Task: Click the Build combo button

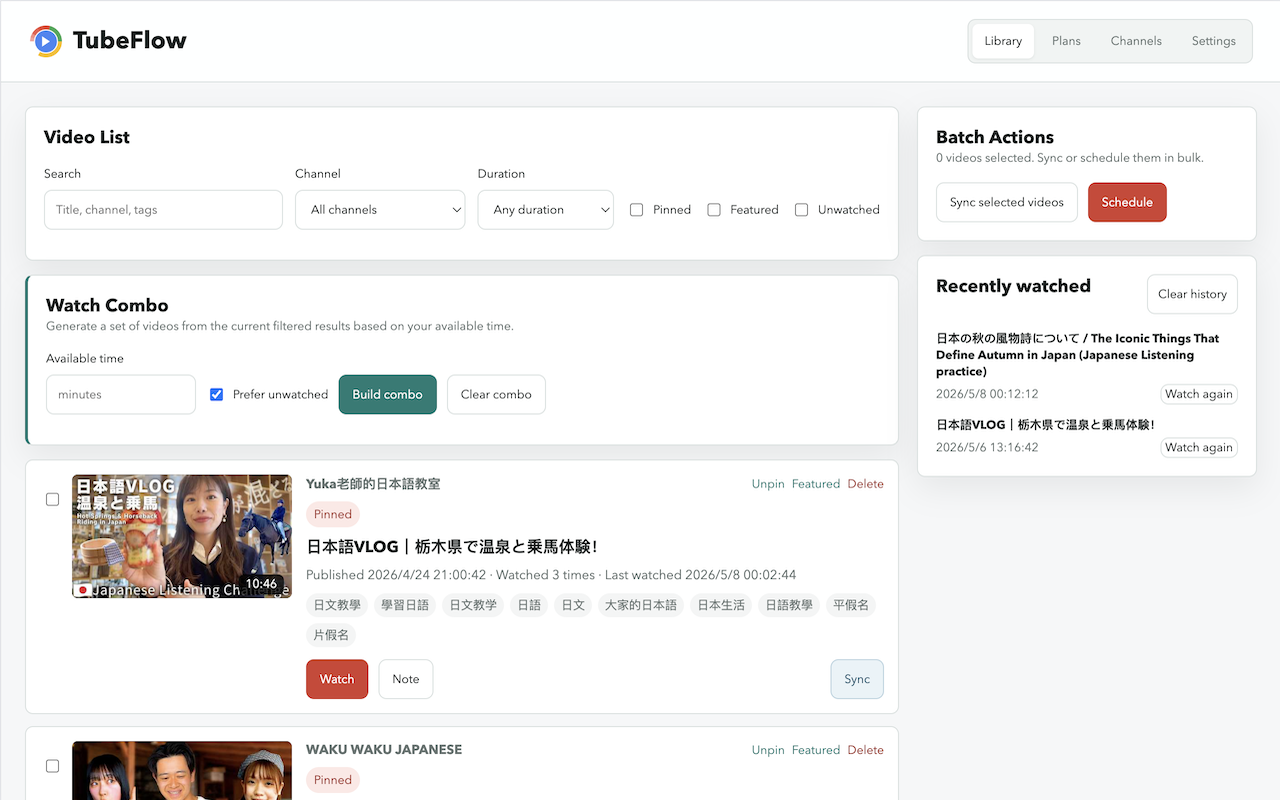Action: coord(388,395)
